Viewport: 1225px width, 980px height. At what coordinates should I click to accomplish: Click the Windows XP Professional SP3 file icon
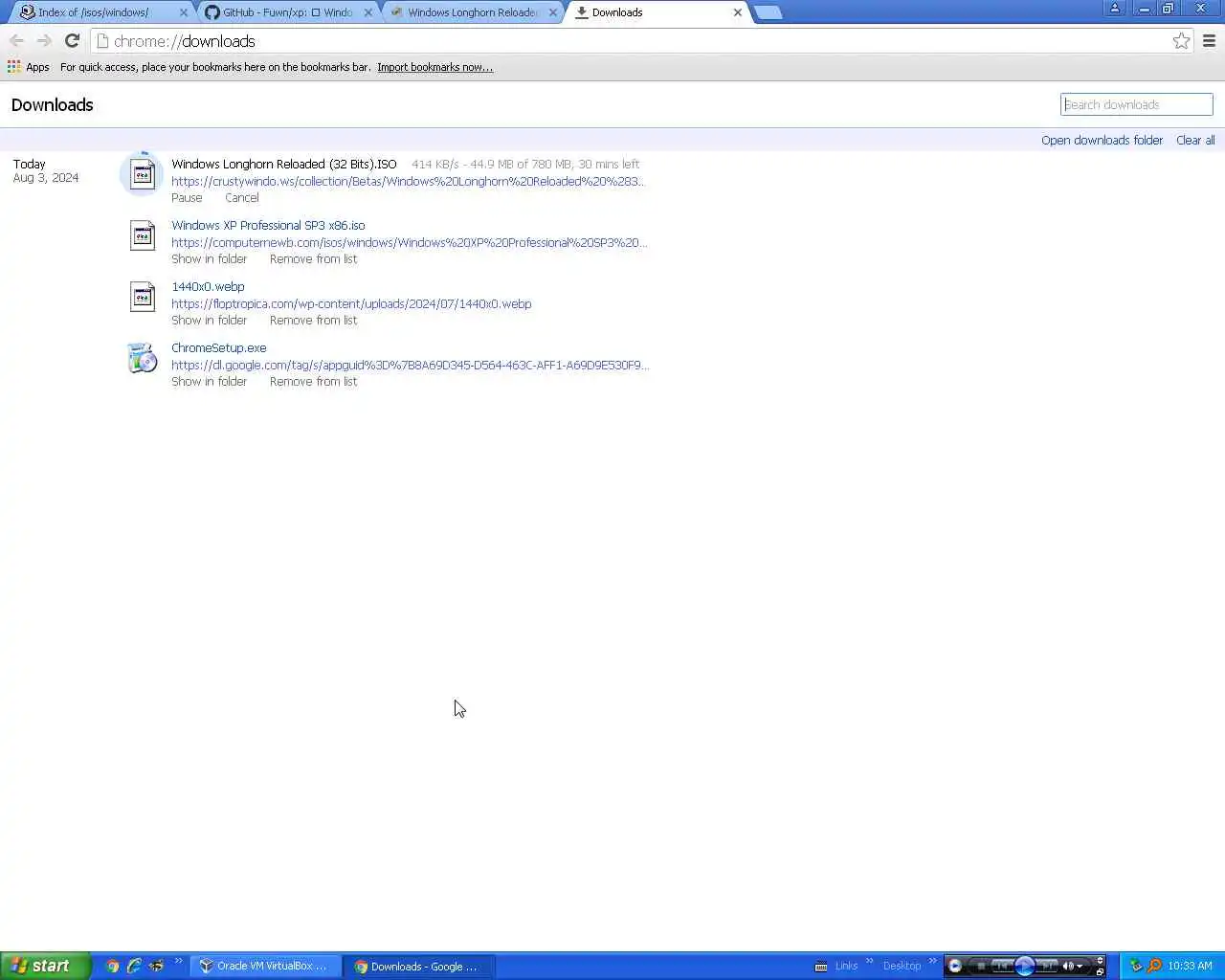(143, 235)
